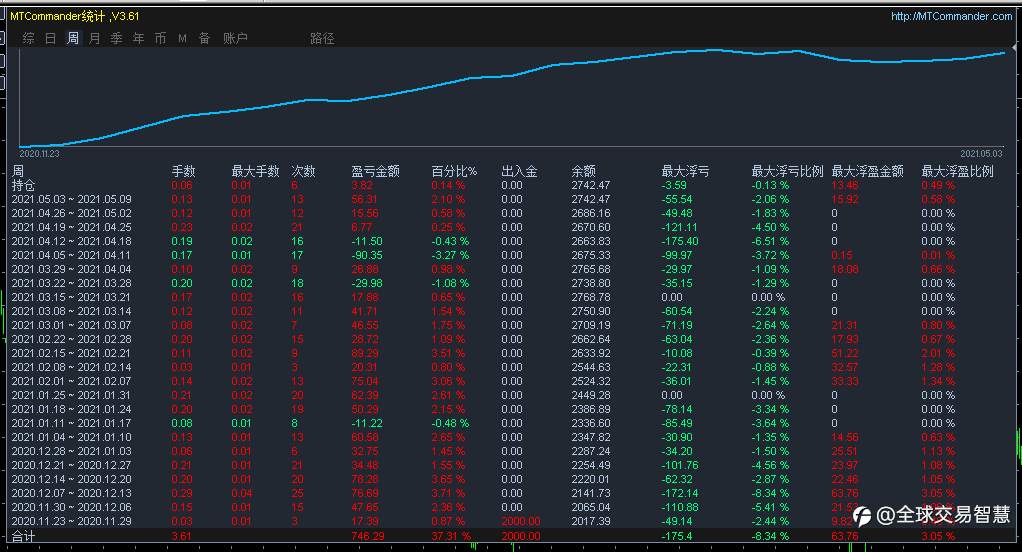
Task: Click total profit value 746.29
Action: [368, 536]
